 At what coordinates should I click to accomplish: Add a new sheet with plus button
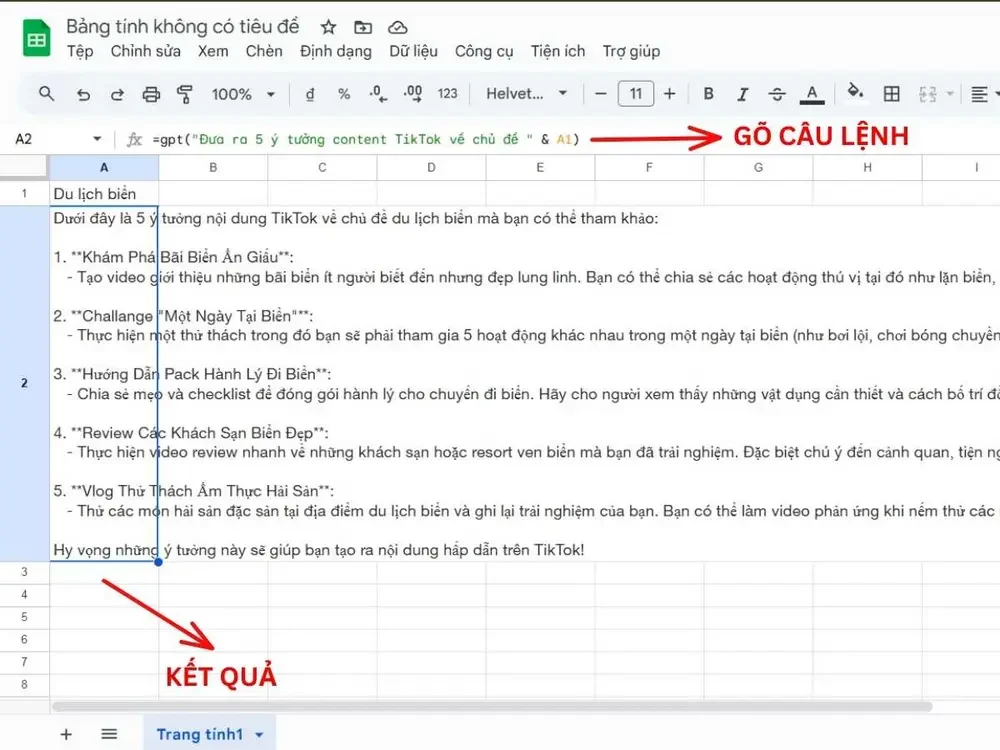pos(66,734)
